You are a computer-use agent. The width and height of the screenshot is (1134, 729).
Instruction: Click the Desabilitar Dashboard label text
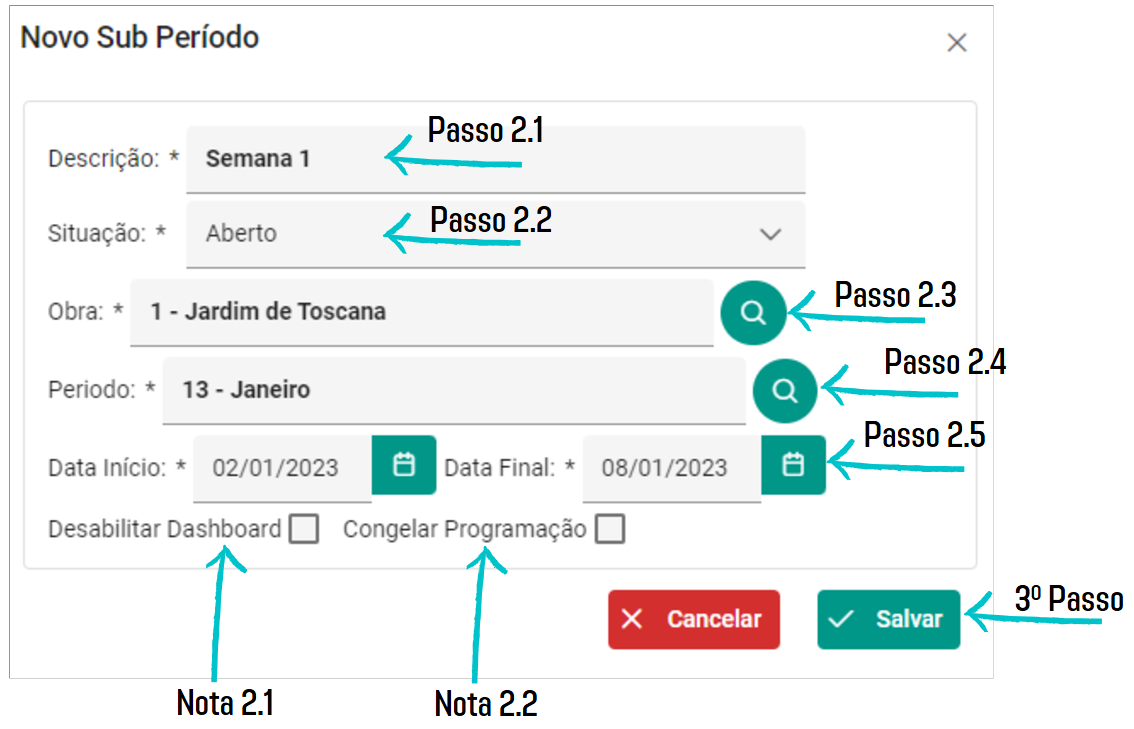(x=165, y=529)
